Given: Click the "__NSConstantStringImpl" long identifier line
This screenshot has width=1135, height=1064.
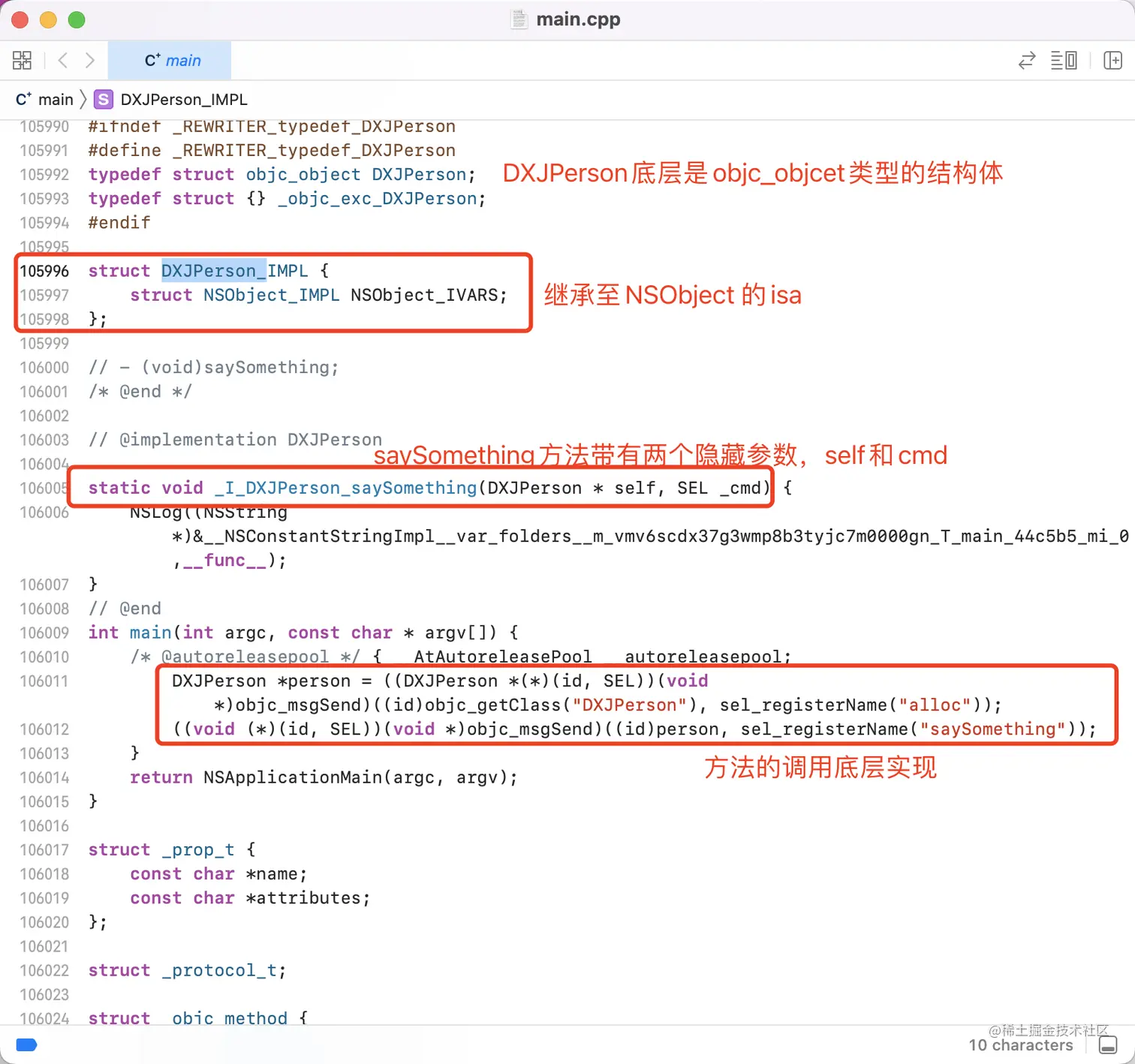Looking at the screenshot, I should pyautogui.click(x=650, y=536).
